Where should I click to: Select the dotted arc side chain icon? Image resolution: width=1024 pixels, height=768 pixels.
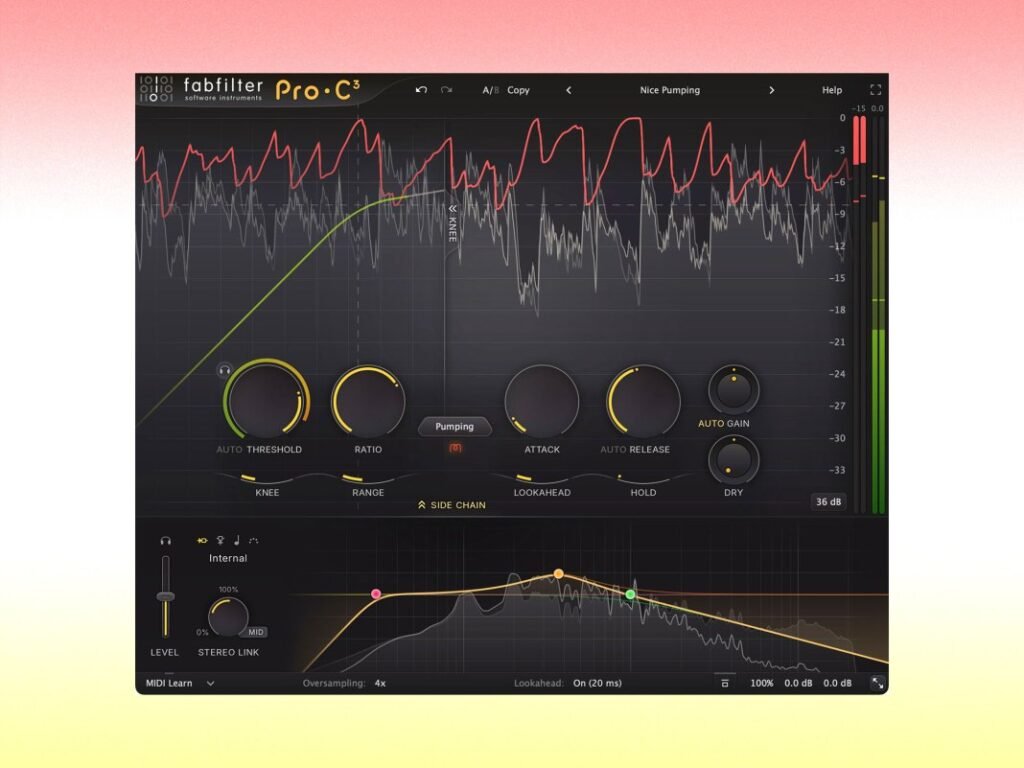(x=253, y=540)
